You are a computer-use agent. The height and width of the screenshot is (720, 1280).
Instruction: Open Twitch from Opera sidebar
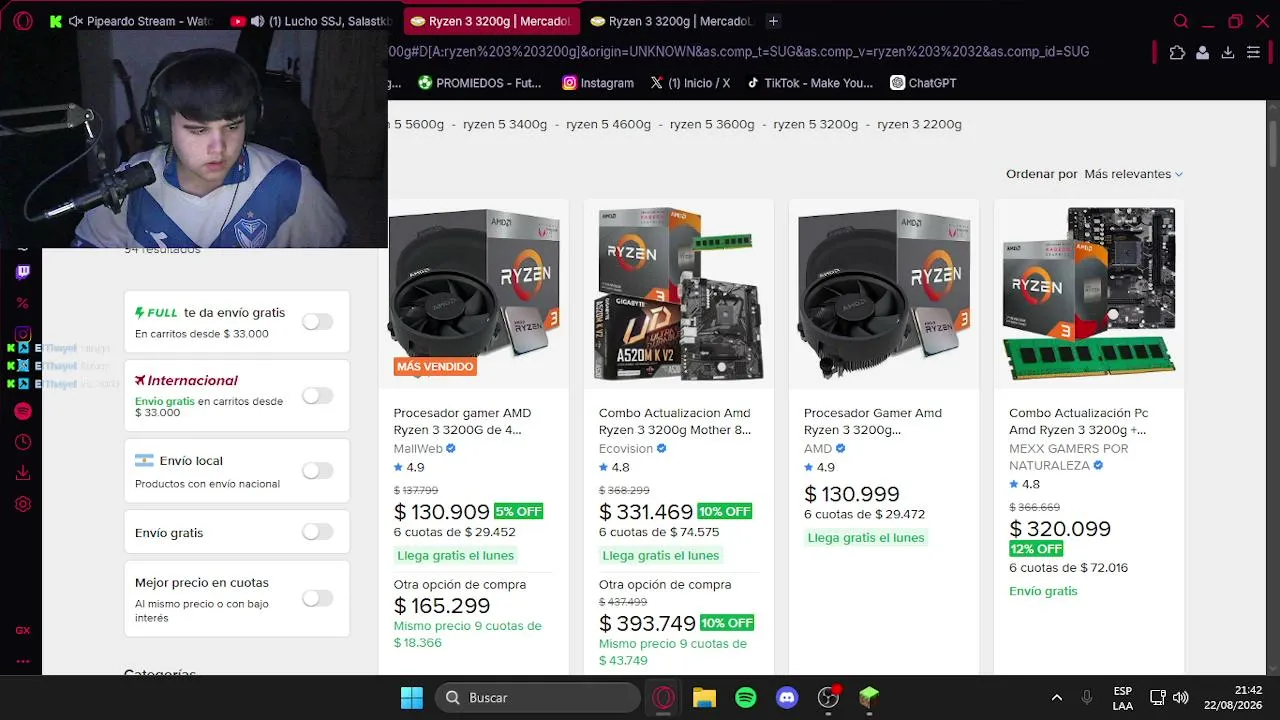coord(23,272)
